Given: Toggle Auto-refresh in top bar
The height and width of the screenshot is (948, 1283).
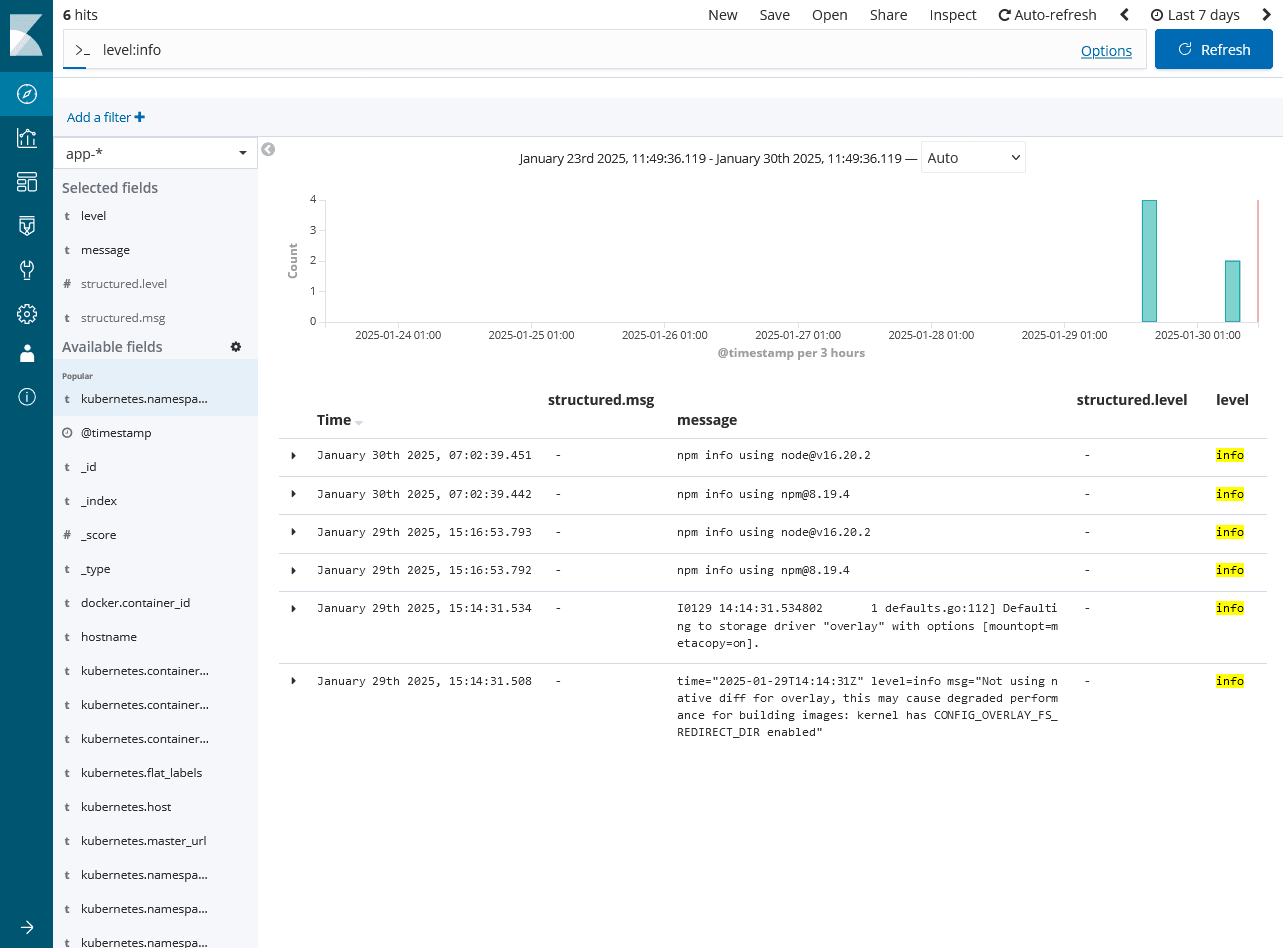Looking at the screenshot, I should coord(1047,15).
